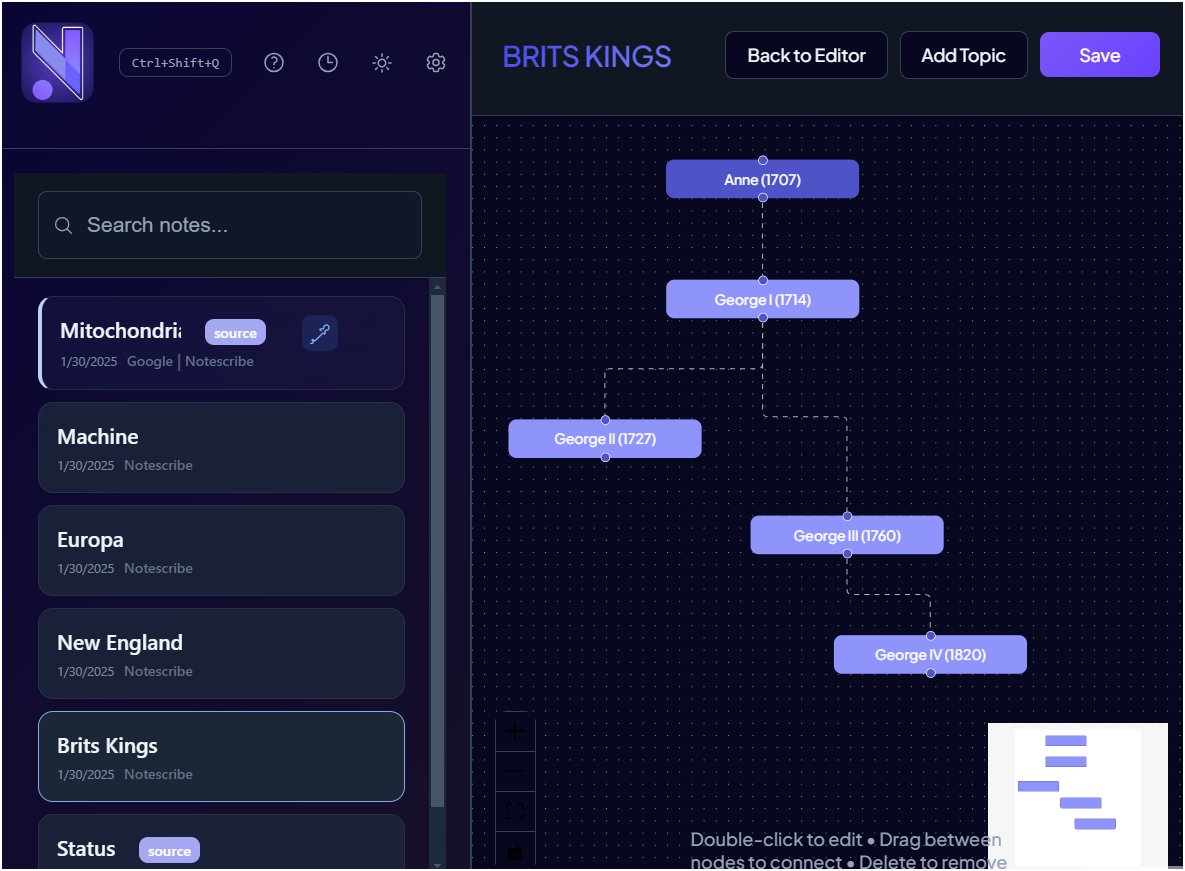Click the fit-to-view icon in the canvas toolbar
Image resolution: width=1185 pixels, height=871 pixels.
(514, 812)
